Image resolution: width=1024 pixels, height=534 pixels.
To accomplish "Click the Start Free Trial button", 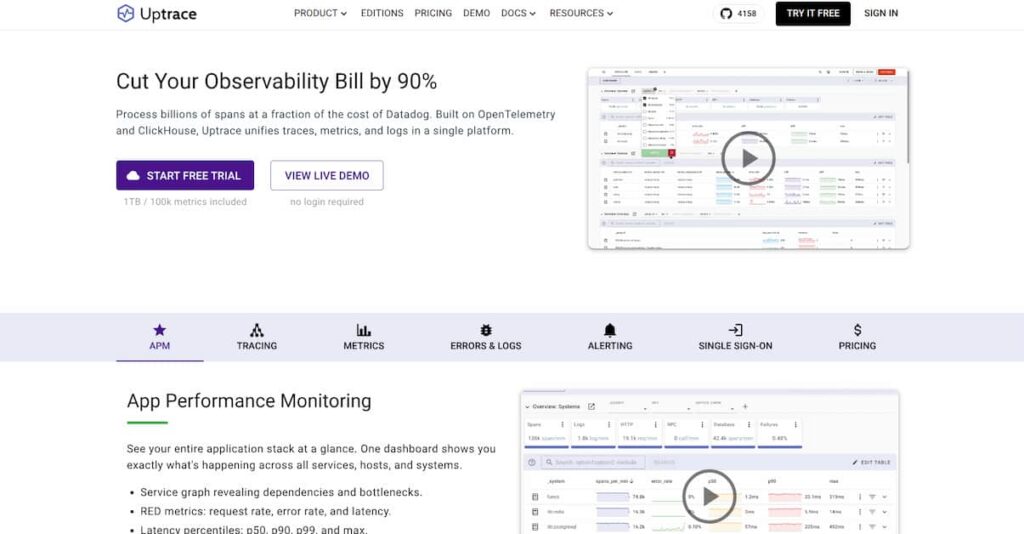I will [185, 175].
